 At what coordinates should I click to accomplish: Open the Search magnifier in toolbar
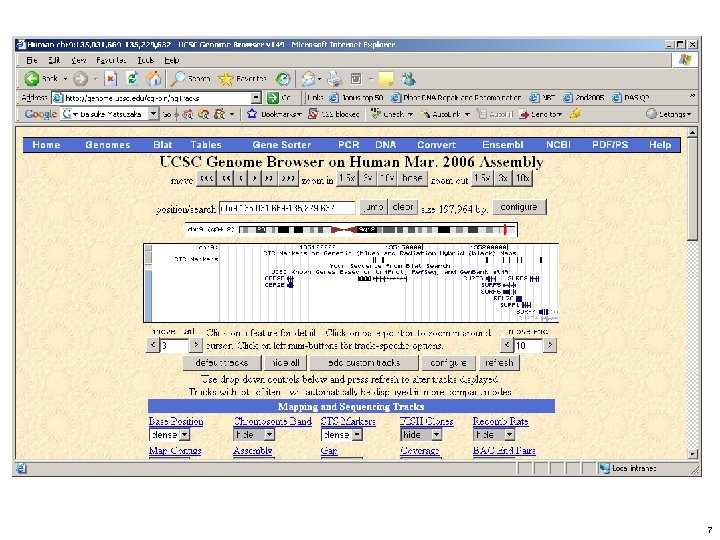(177, 79)
